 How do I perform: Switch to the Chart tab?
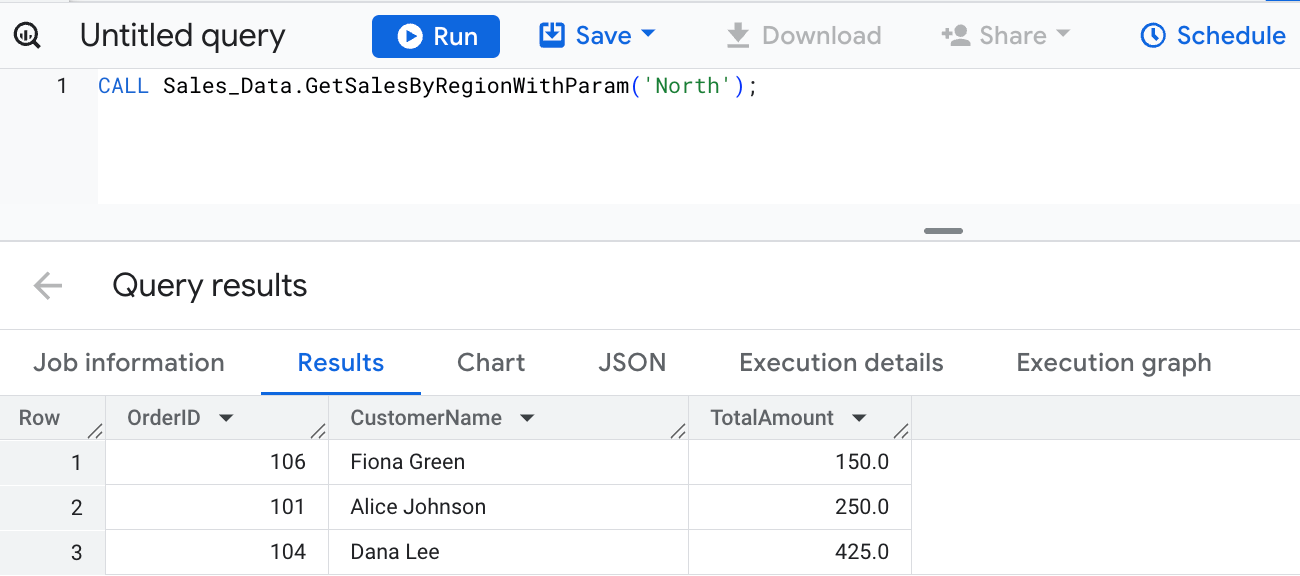coord(491,363)
